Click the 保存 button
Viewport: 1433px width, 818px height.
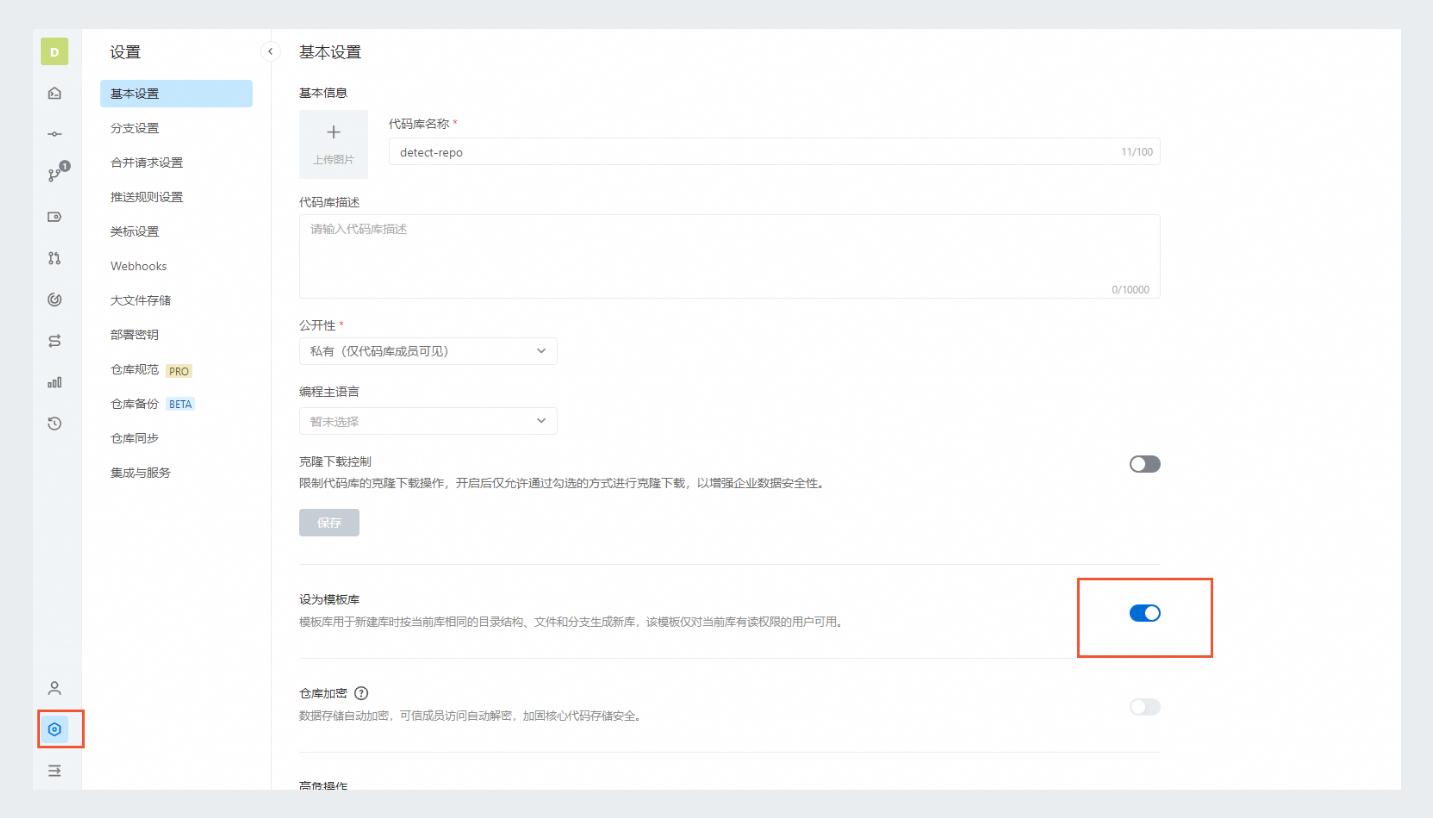point(329,523)
